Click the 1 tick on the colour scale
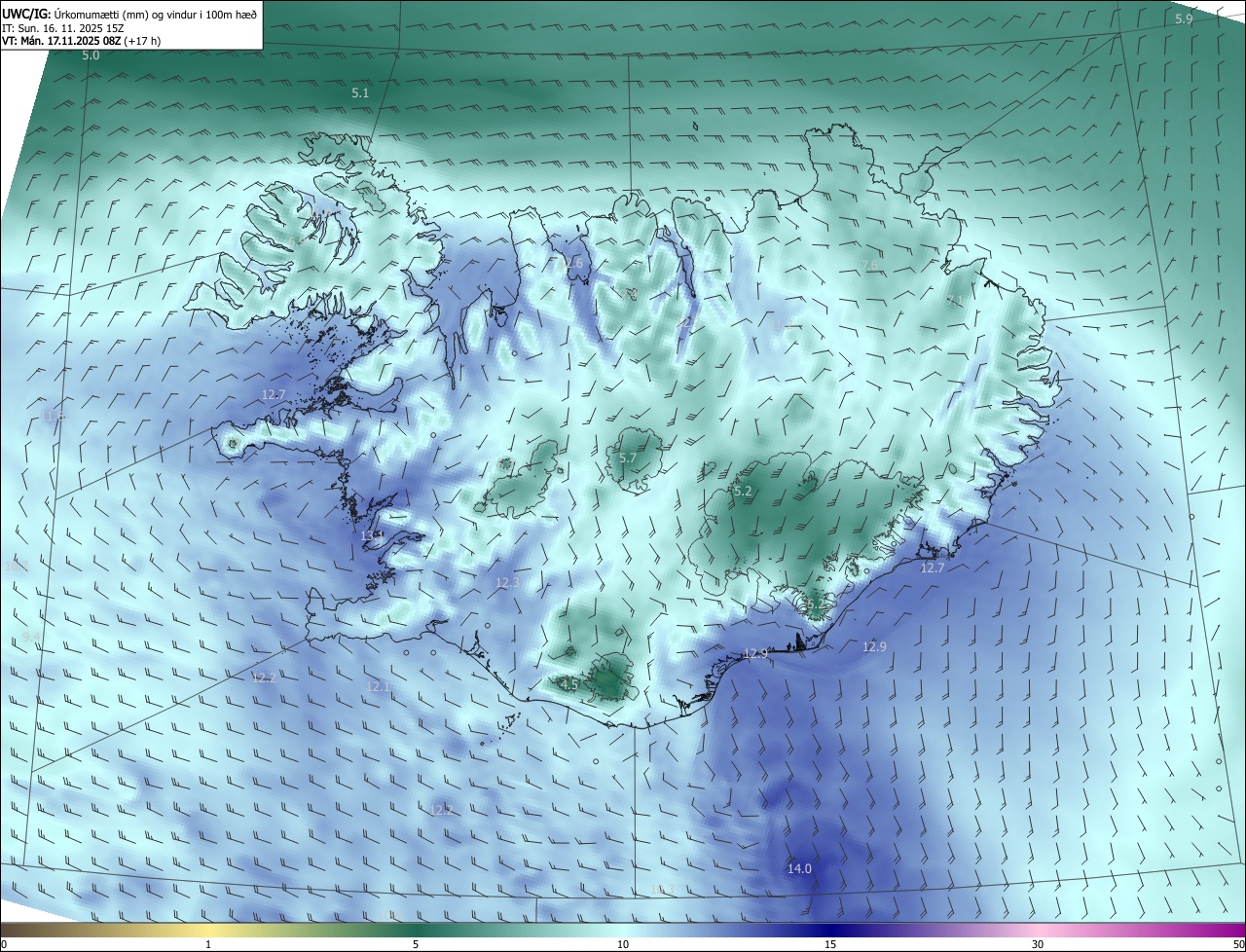1246x952 pixels. pyautogui.click(x=208, y=944)
